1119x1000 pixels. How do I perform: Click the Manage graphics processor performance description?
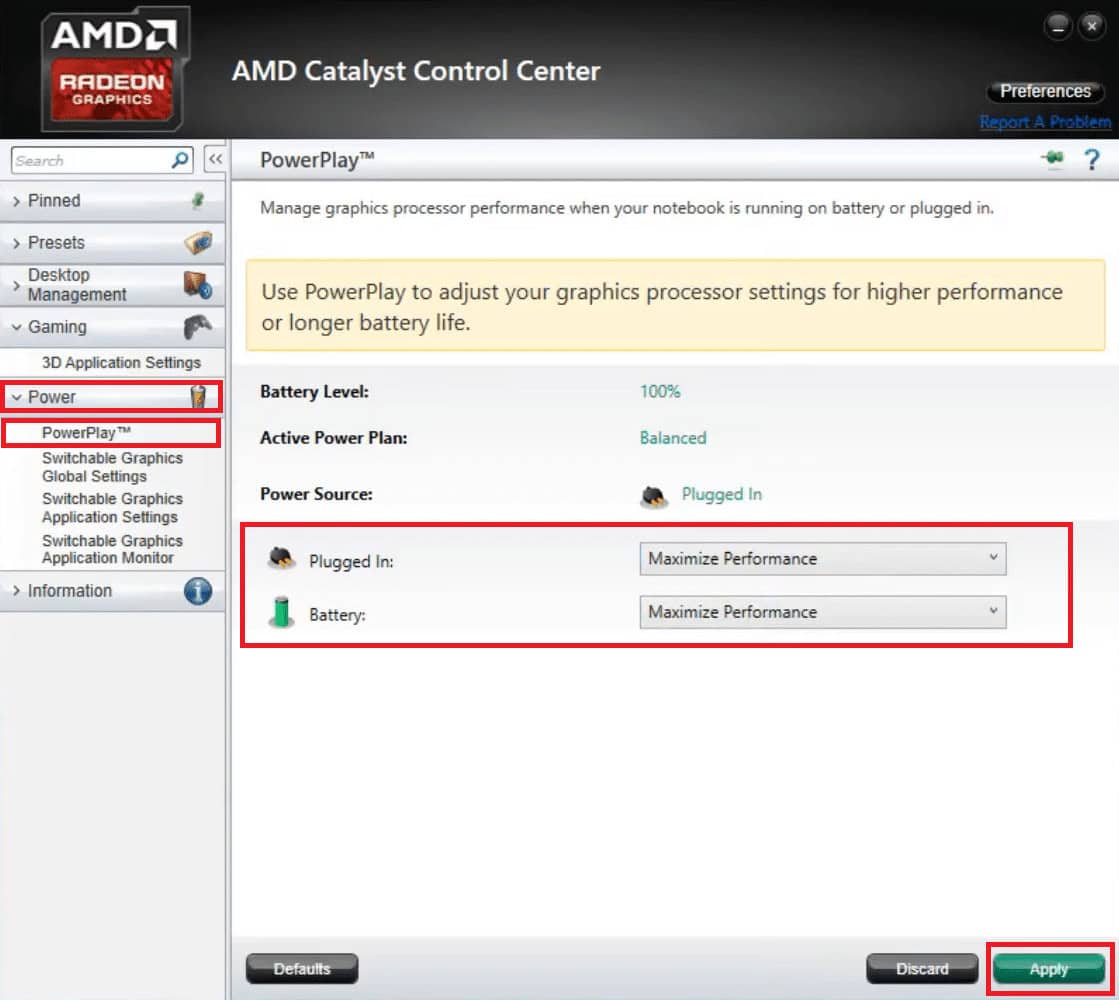click(x=626, y=208)
